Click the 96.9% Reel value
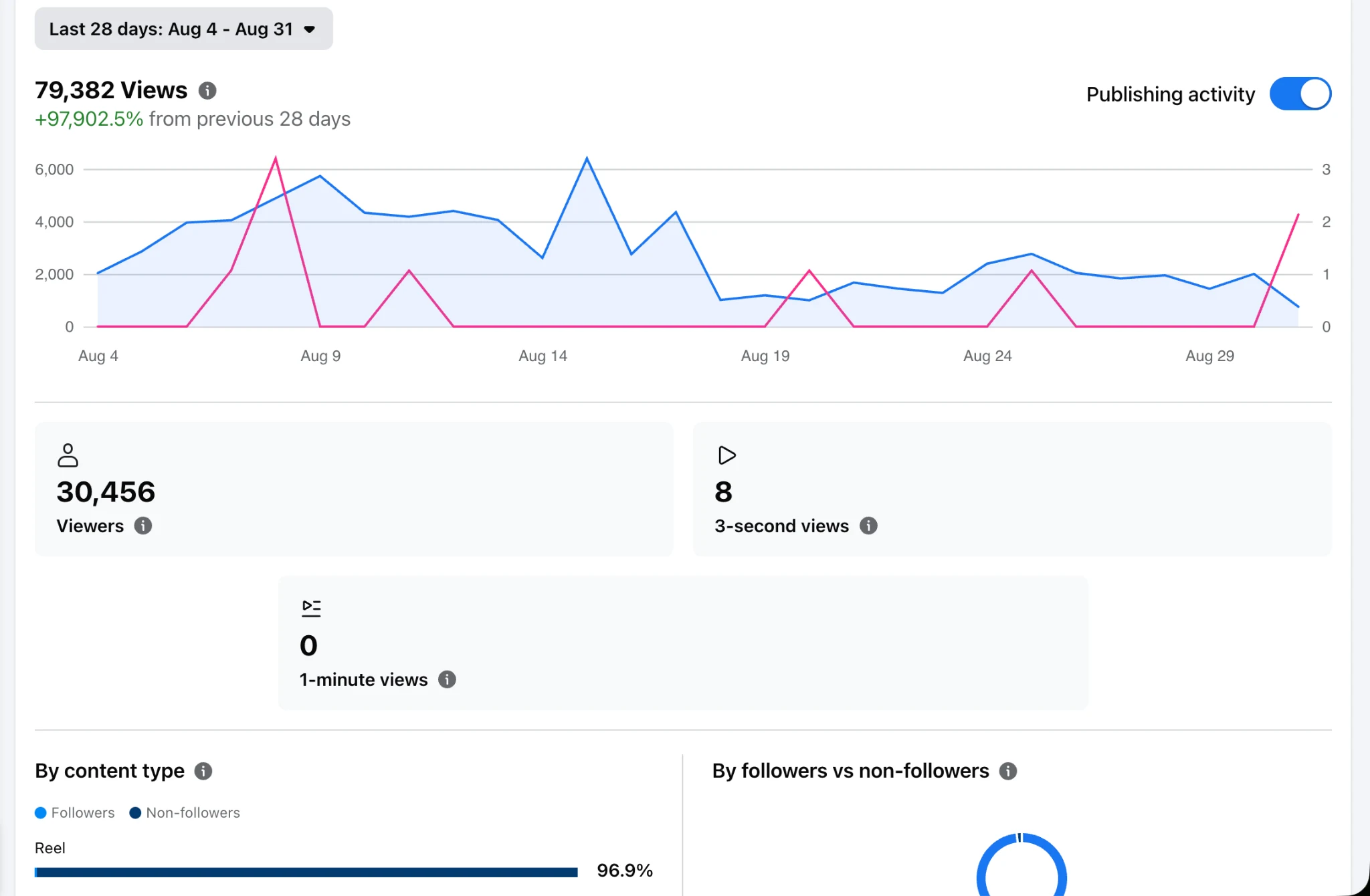This screenshot has width=1370, height=896. tap(625, 870)
